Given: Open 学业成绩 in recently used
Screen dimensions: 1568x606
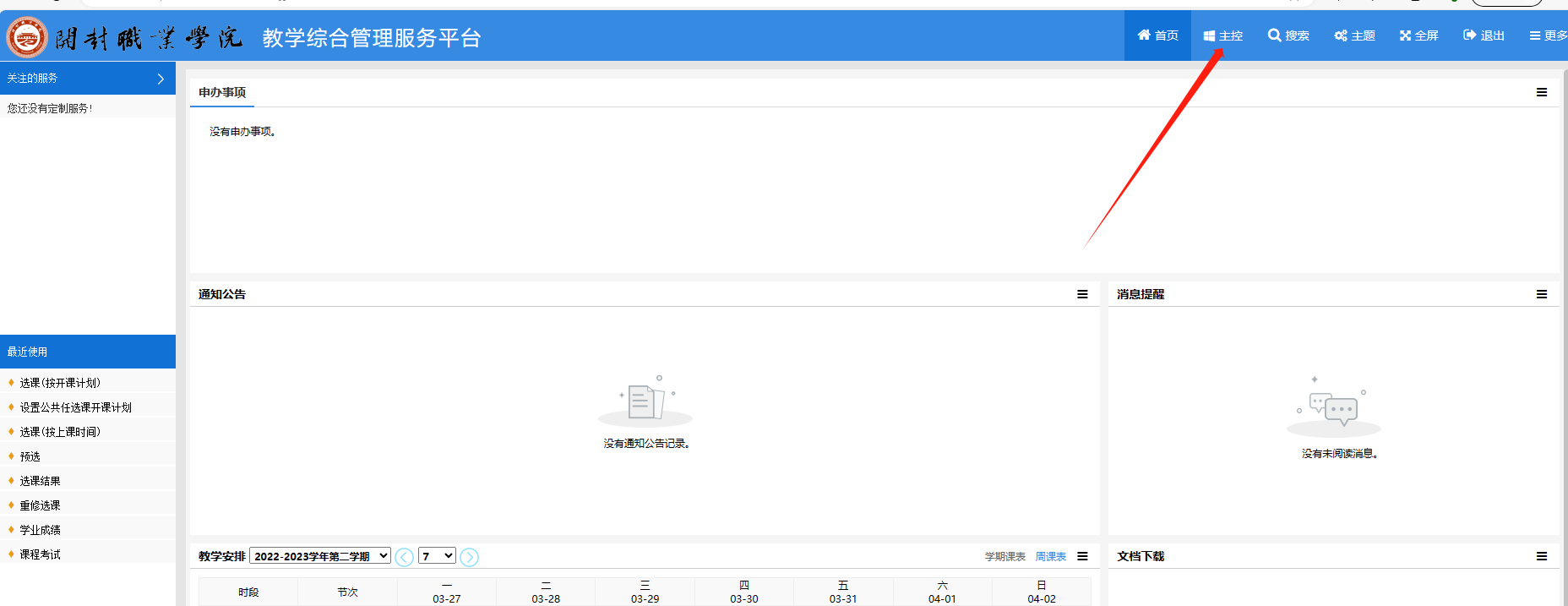Looking at the screenshot, I should point(41,530).
